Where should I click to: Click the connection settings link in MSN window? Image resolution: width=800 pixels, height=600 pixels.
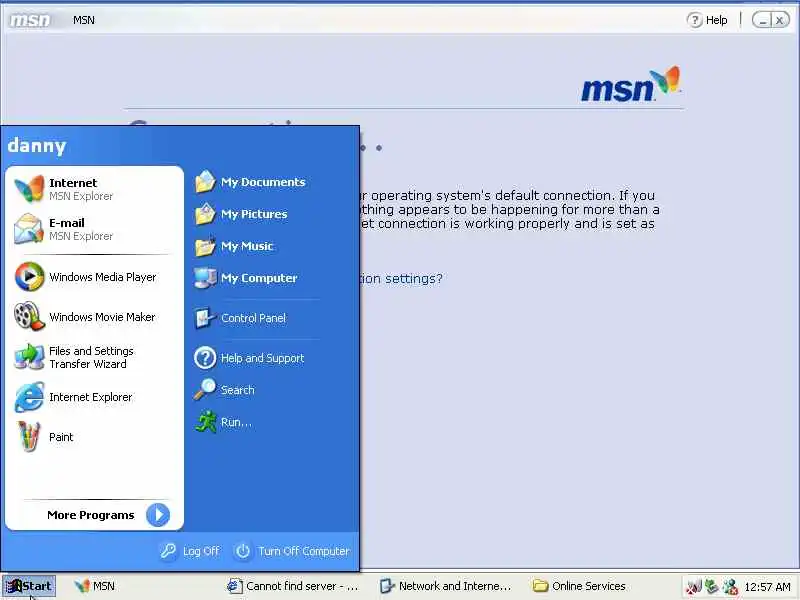coord(401,279)
